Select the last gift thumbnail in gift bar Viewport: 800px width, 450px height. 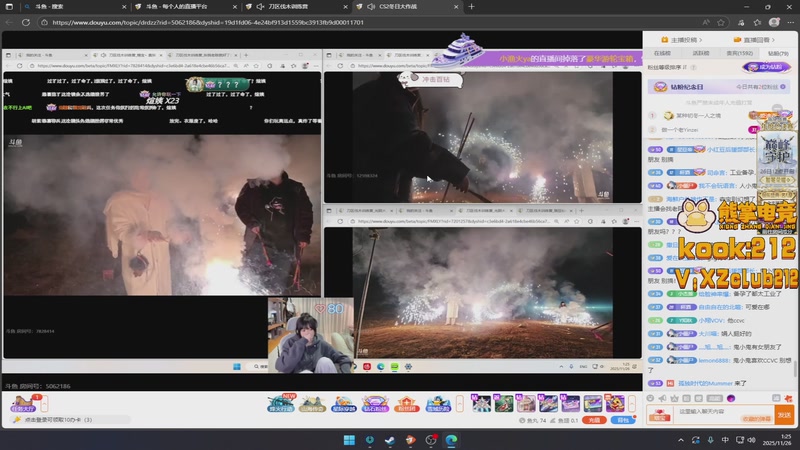pos(615,403)
